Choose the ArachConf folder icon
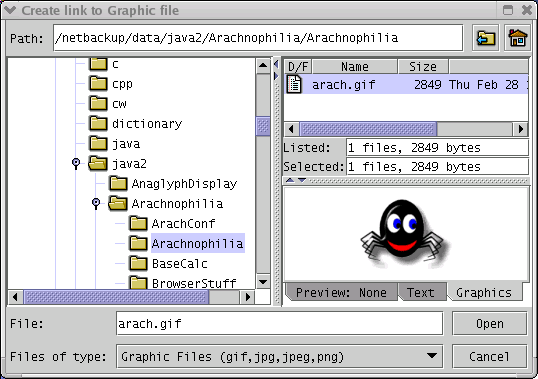 click(x=138, y=223)
